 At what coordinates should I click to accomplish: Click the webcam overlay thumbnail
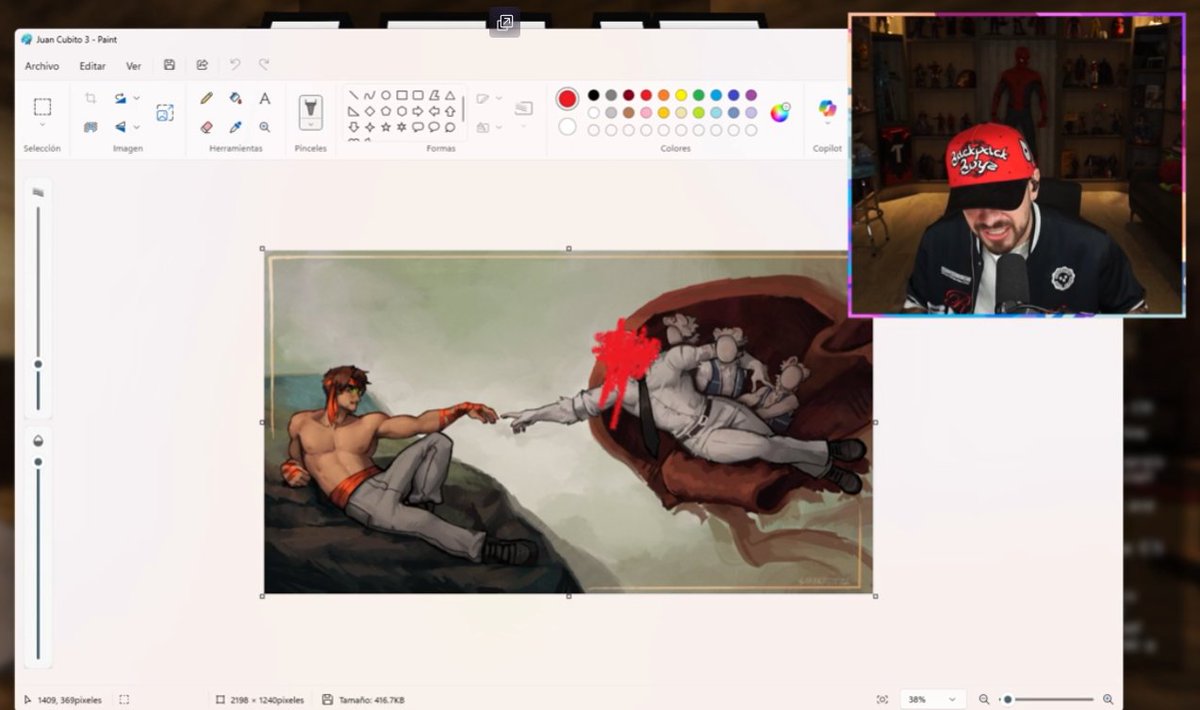click(1017, 165)
